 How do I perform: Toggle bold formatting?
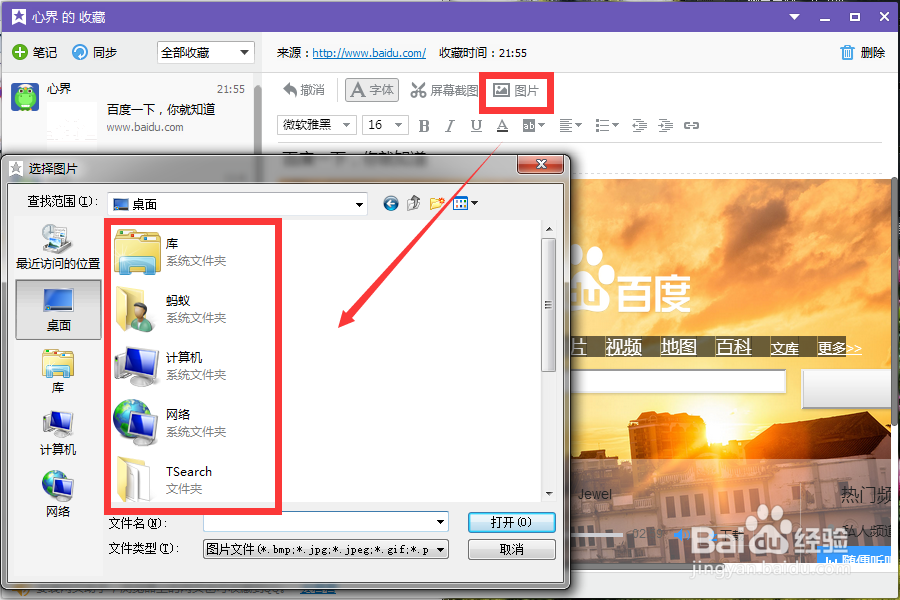[424, 125]
